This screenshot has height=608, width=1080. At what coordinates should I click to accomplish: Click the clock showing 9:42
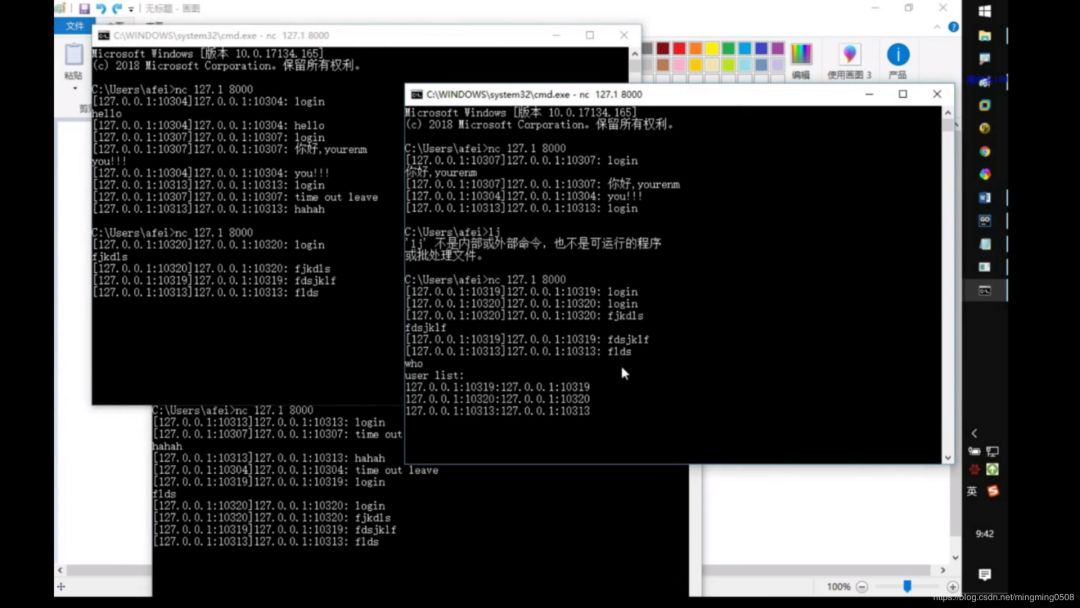(984, 534)
